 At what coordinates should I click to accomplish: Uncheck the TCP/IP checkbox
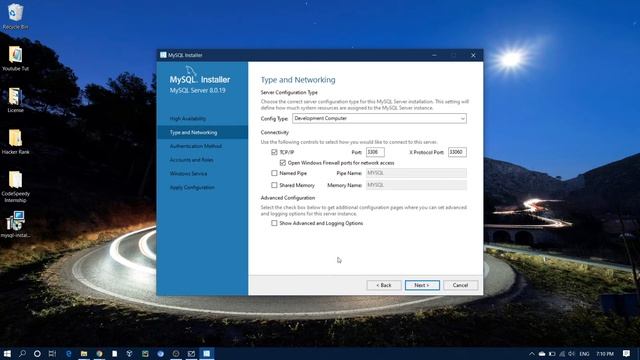point(274,152)
